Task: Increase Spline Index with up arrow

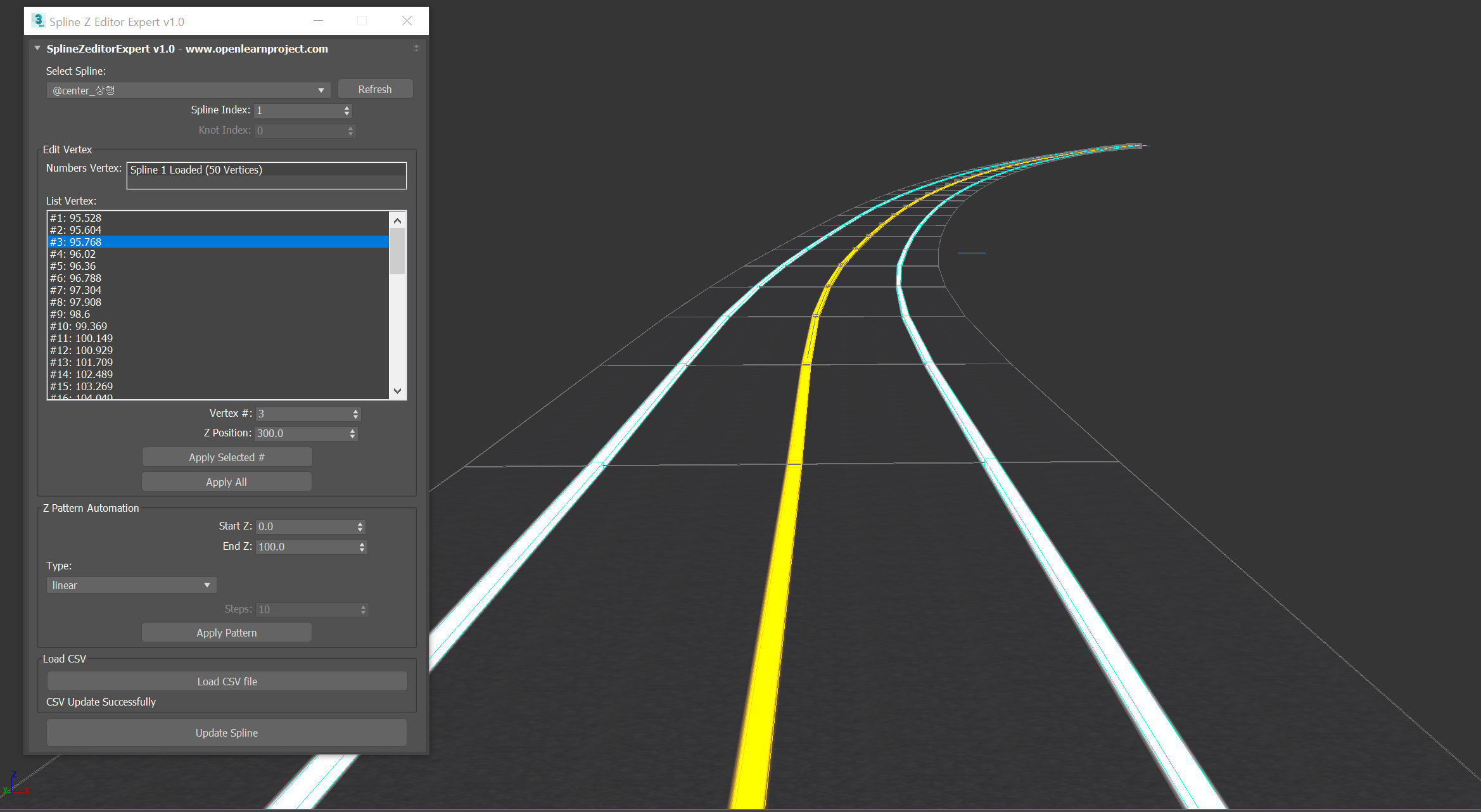Action: (346, 108)
